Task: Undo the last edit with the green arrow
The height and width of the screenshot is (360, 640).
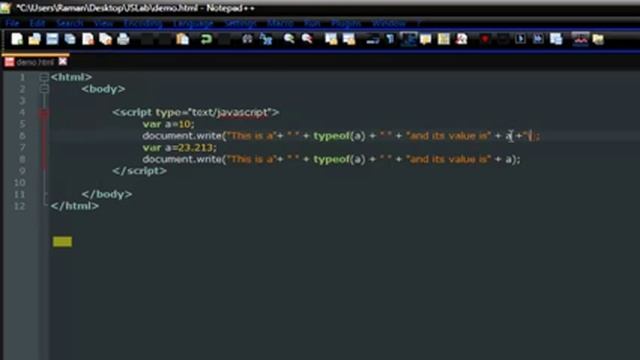Action: [x=206, y=39]
